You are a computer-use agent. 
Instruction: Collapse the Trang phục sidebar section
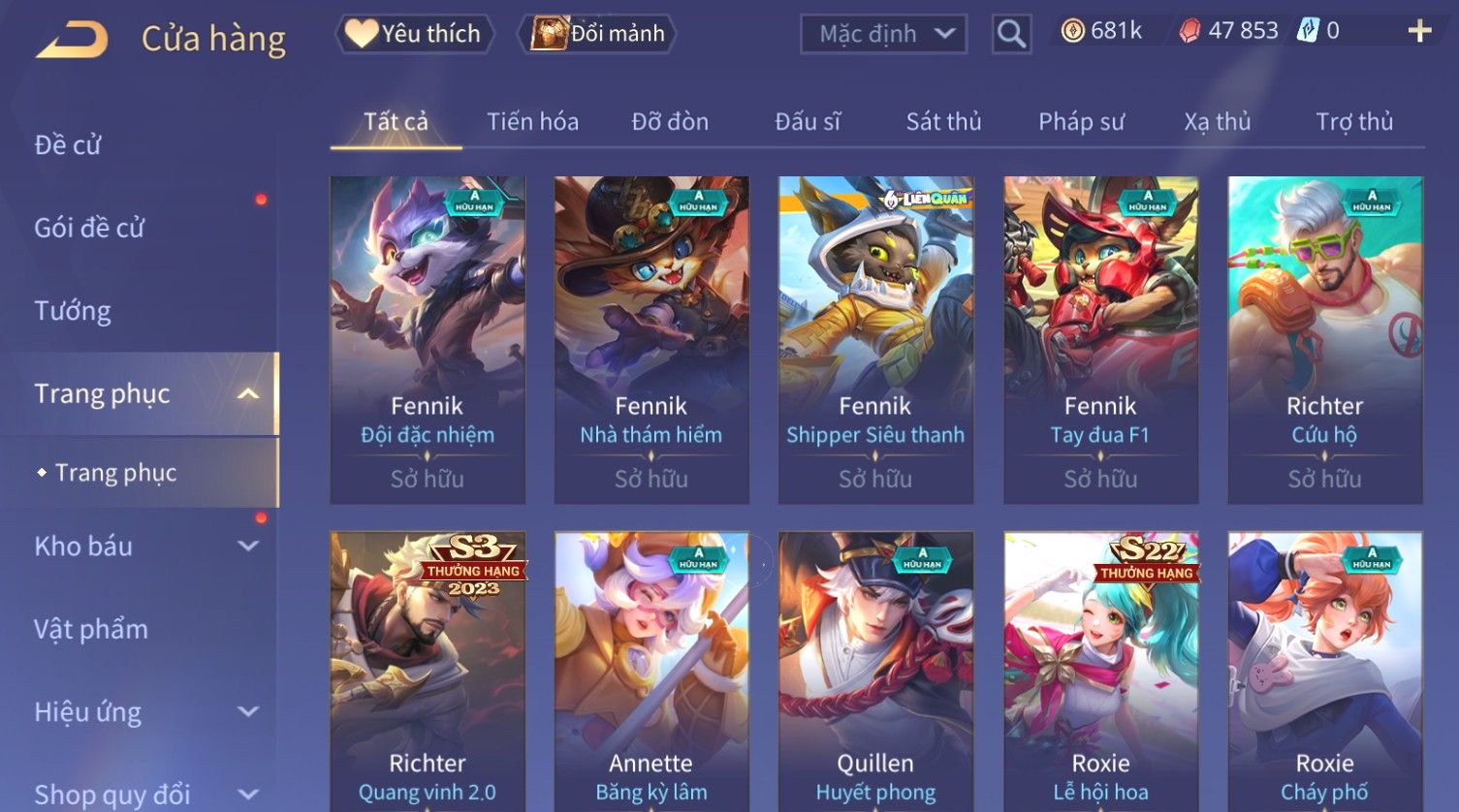(x=248, y=393)
